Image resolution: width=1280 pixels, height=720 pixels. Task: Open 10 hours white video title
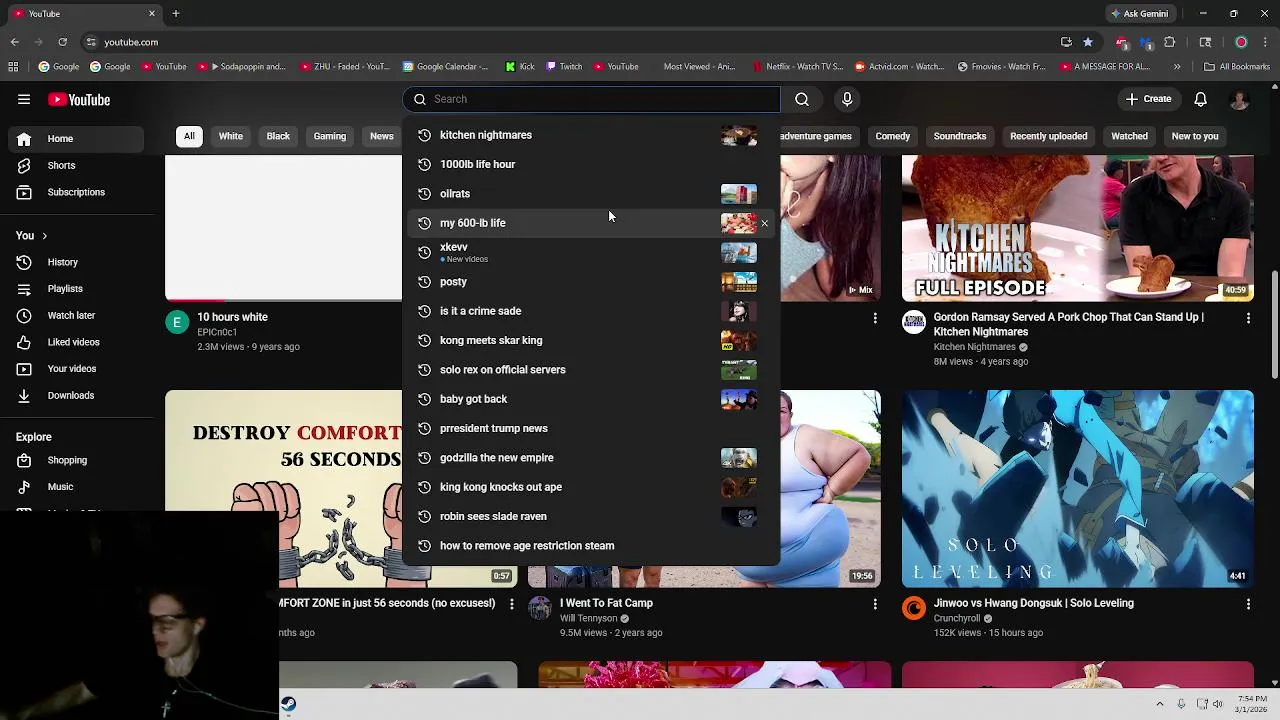(x=232, y=317)
